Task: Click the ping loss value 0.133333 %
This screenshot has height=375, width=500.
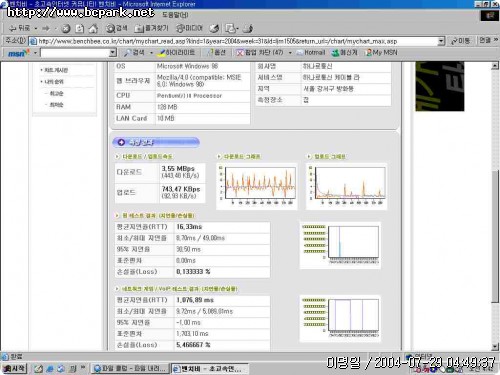Action: pos(193,272)
